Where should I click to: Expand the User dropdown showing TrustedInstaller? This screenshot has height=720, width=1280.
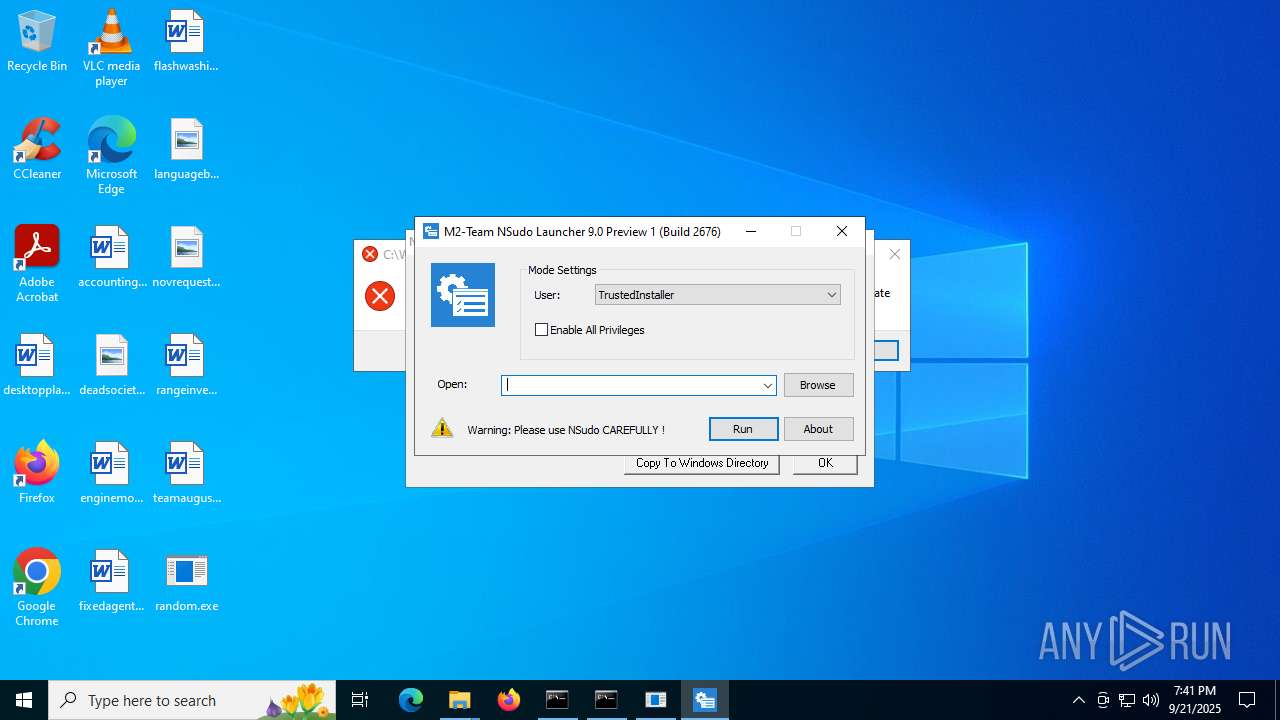[x=831, y=295]
